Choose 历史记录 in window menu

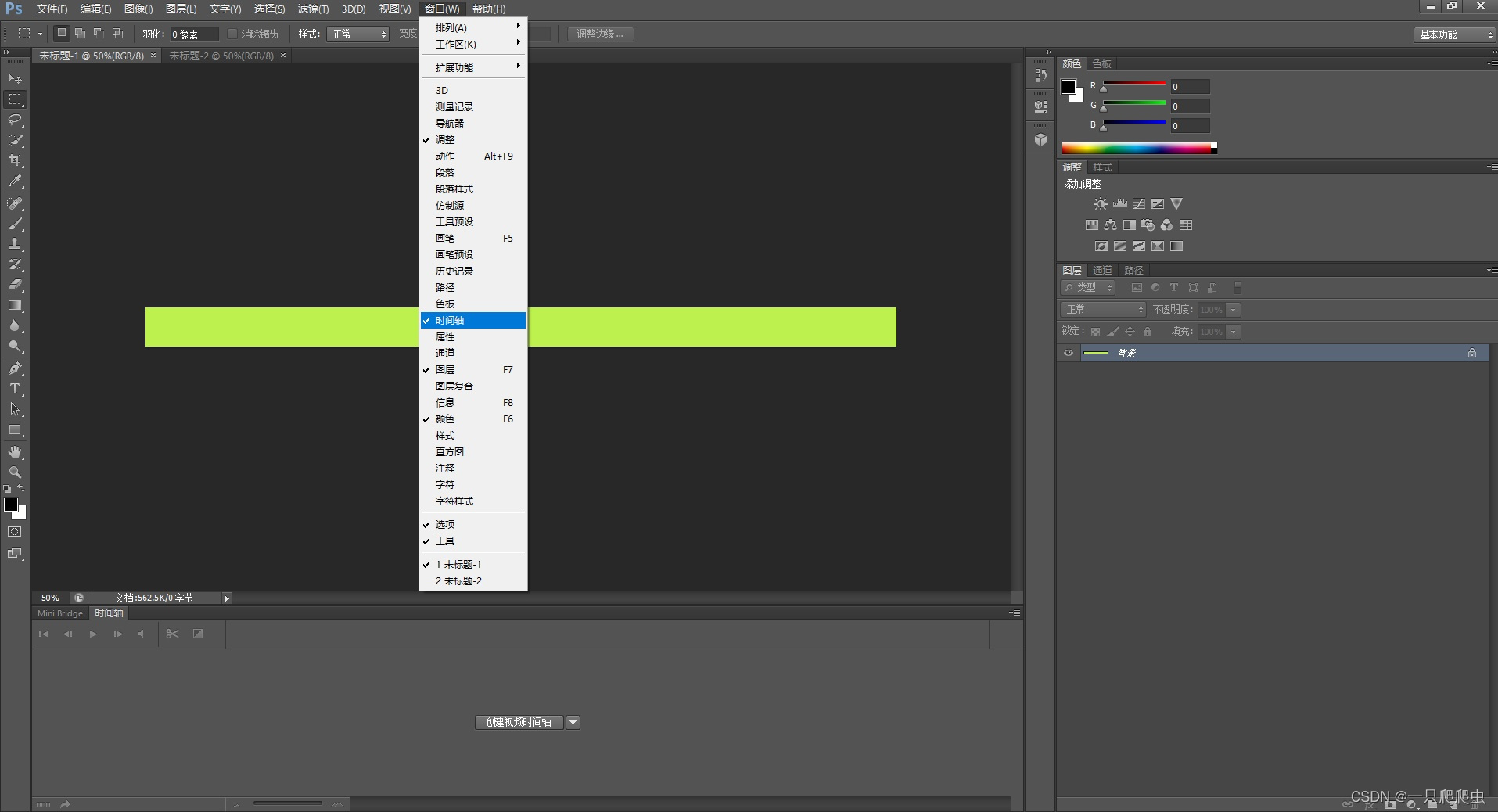(472, 271)
